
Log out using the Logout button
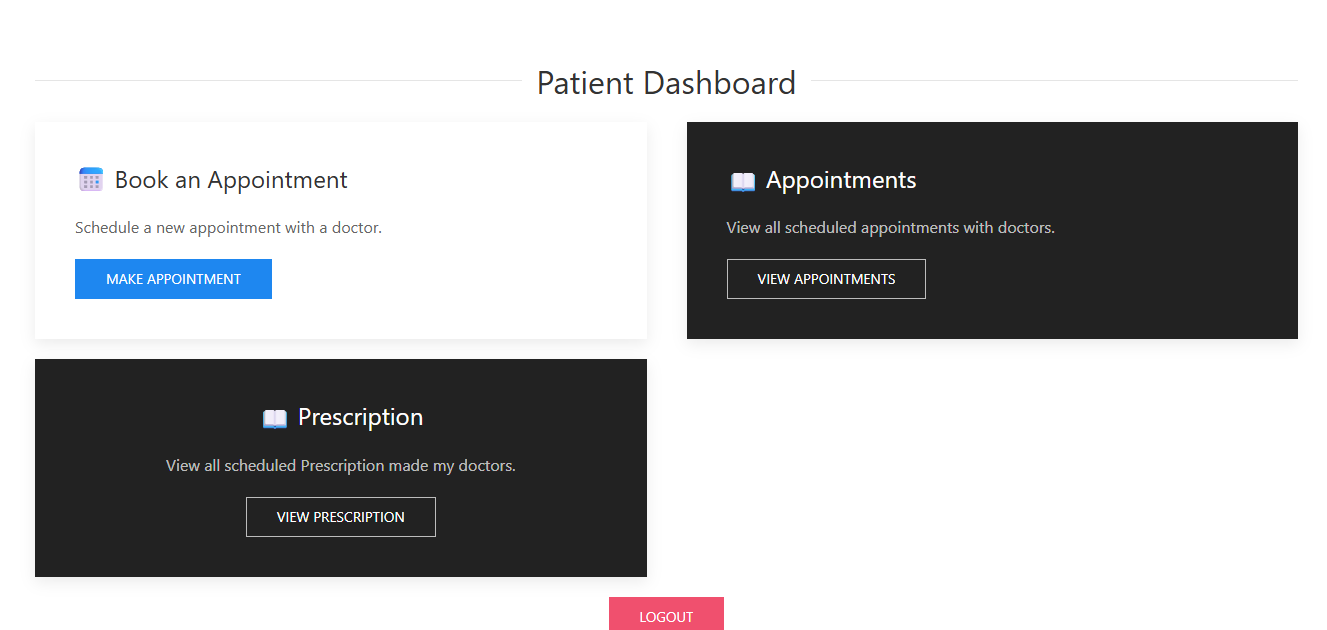(x=666, y=615)
